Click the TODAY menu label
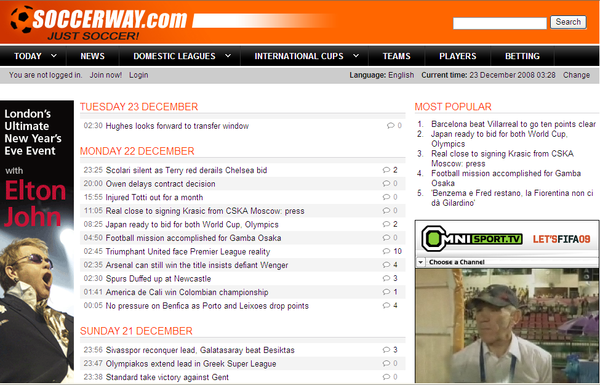 click(x=28, y=56)
